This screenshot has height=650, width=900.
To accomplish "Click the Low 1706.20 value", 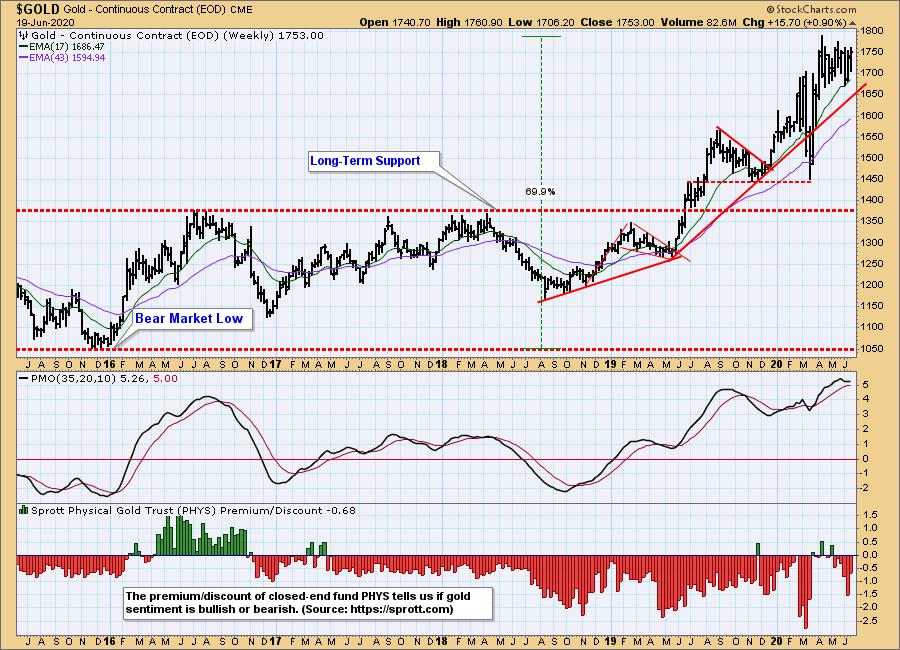I will [541, 22].
